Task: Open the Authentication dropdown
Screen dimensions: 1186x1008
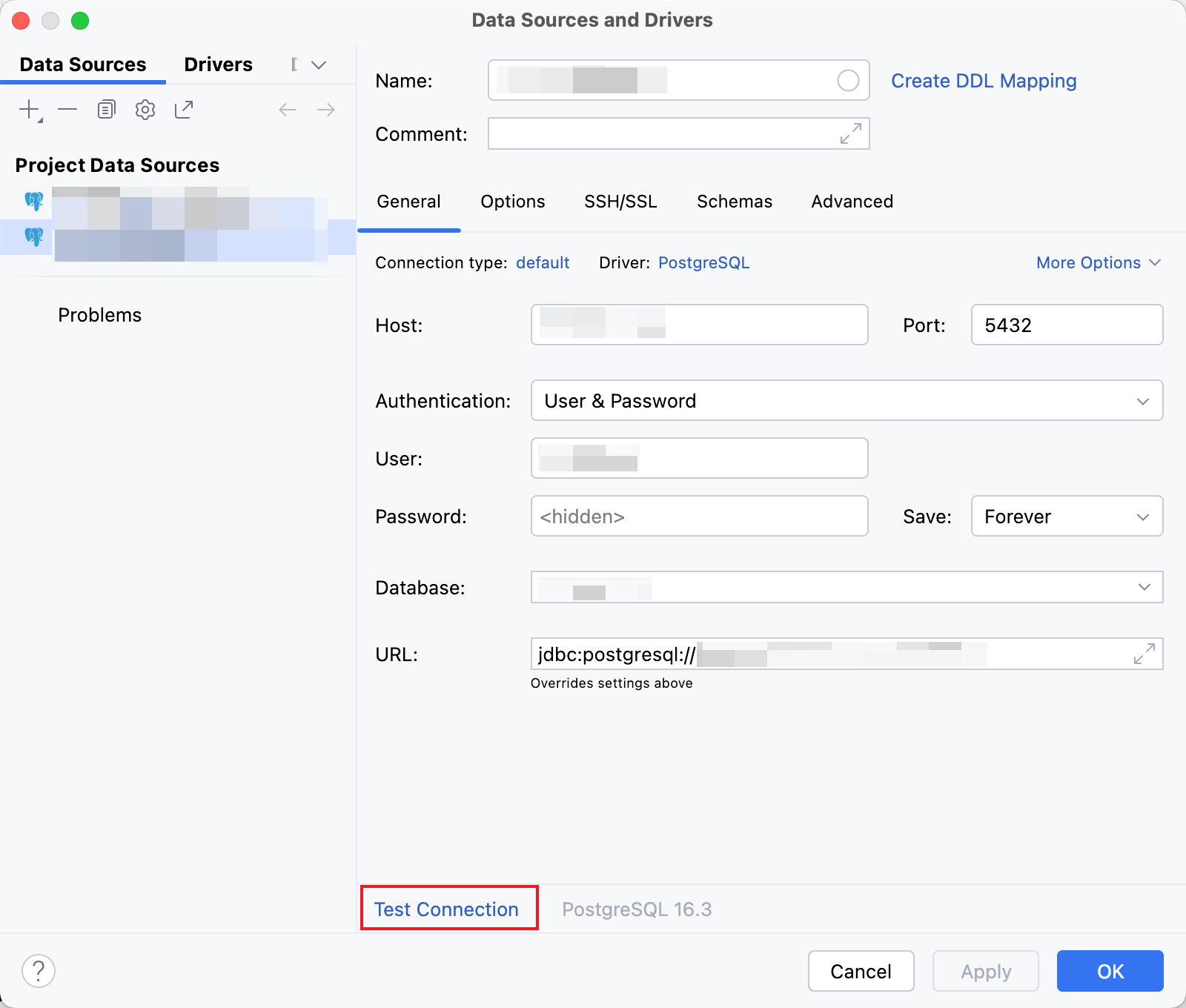Action: [847, 400]
